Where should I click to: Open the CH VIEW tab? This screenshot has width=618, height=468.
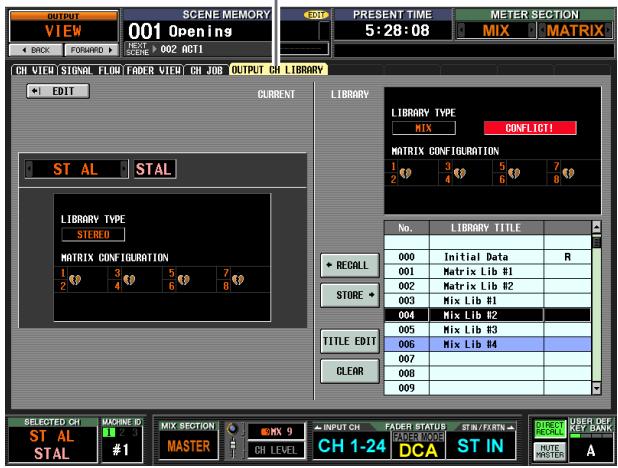coord(34,70)
